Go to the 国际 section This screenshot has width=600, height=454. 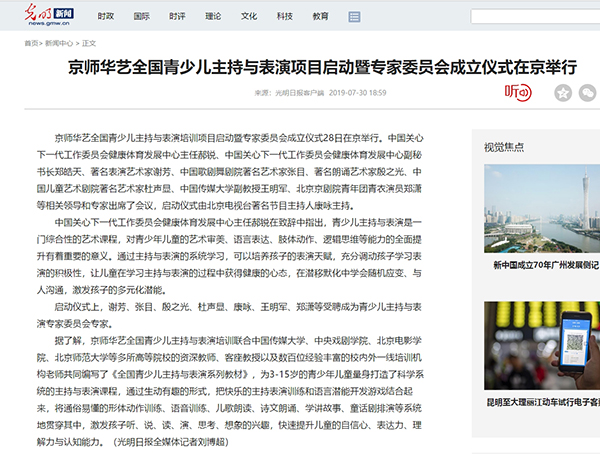[142, 16]
